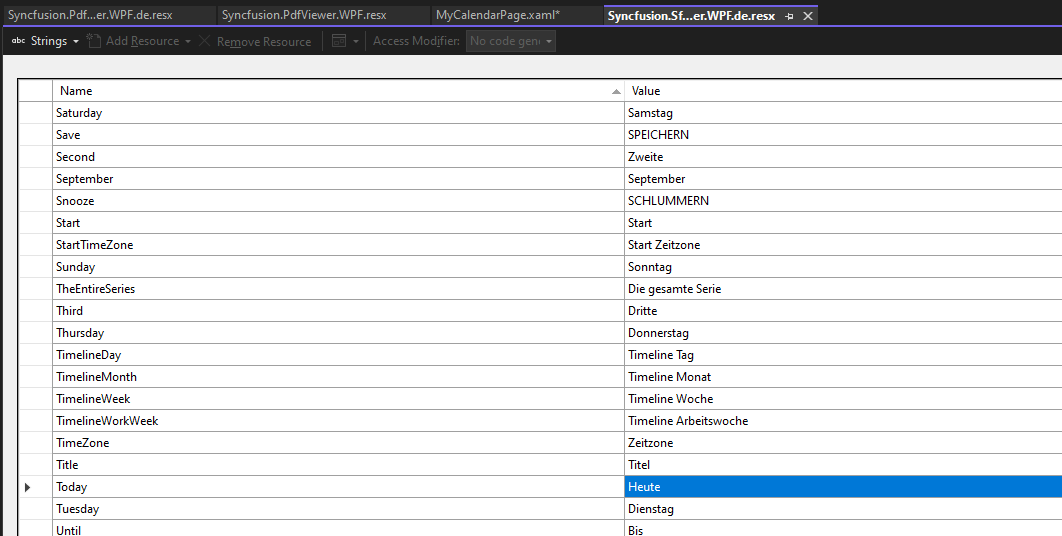
Task: Click the Die gesamte Serie value cell
Action: coord(842,289)
